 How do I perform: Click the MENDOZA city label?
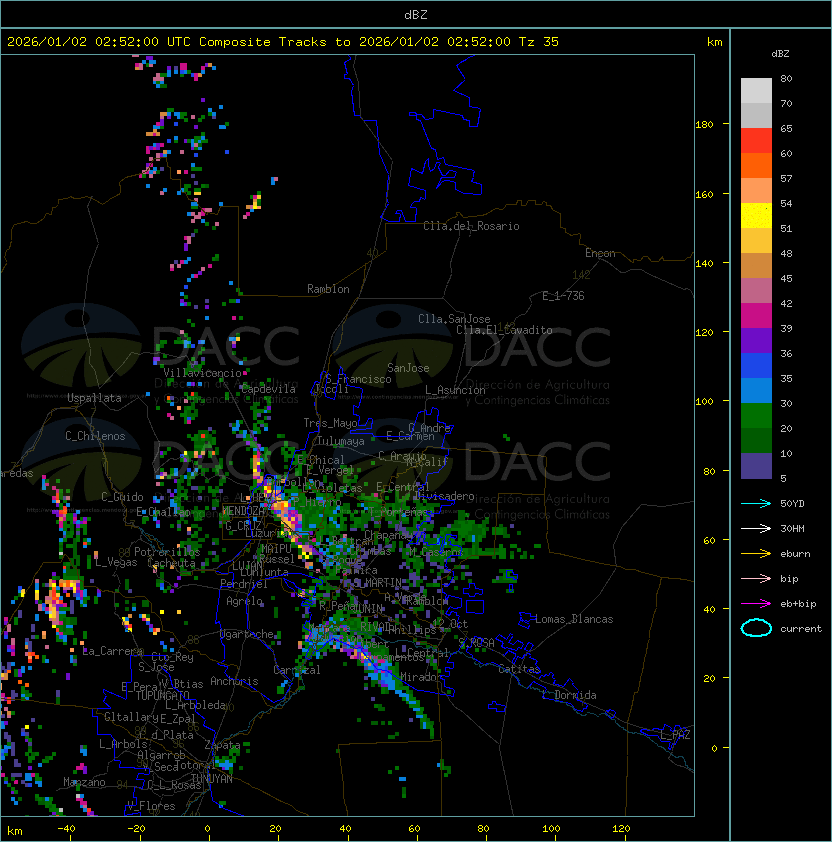[243, 511]
